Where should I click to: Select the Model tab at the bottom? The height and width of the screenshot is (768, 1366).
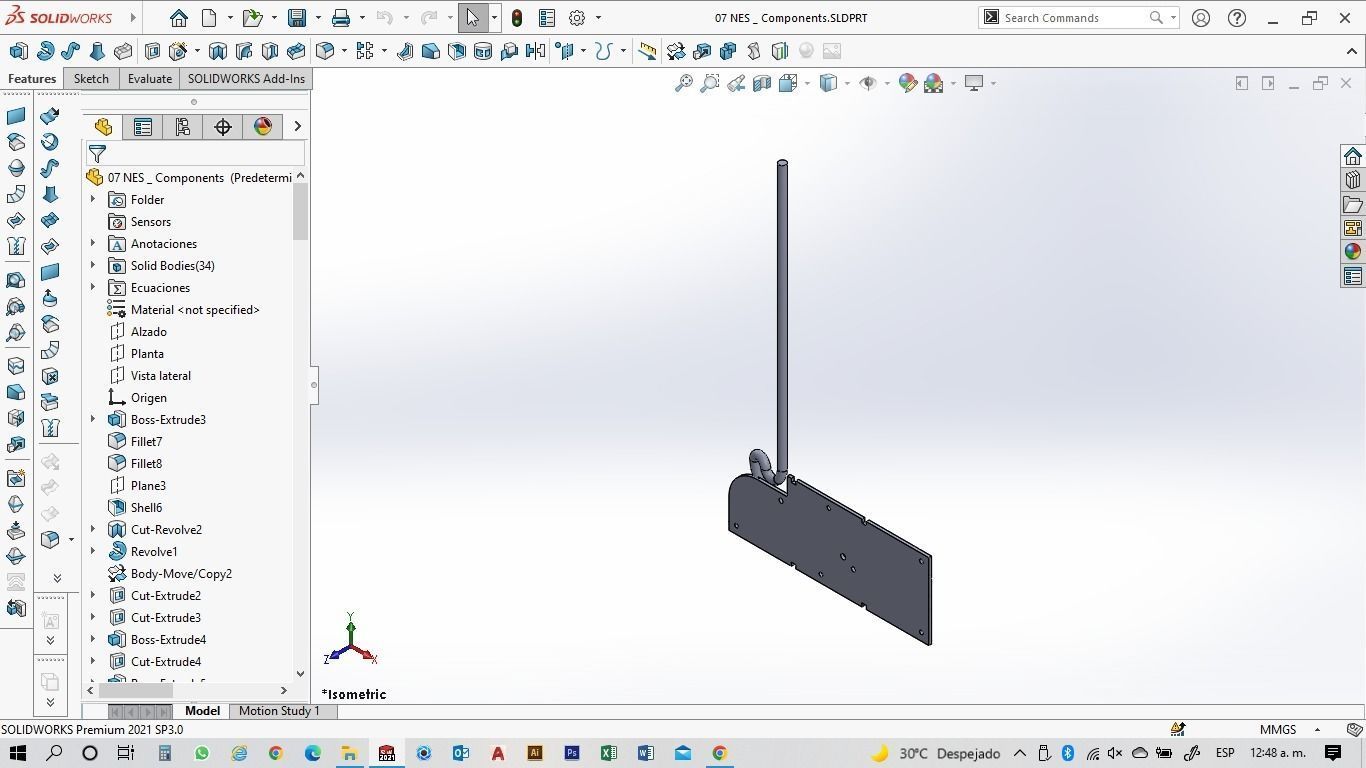pyautogui.click(x=202, y=711)
